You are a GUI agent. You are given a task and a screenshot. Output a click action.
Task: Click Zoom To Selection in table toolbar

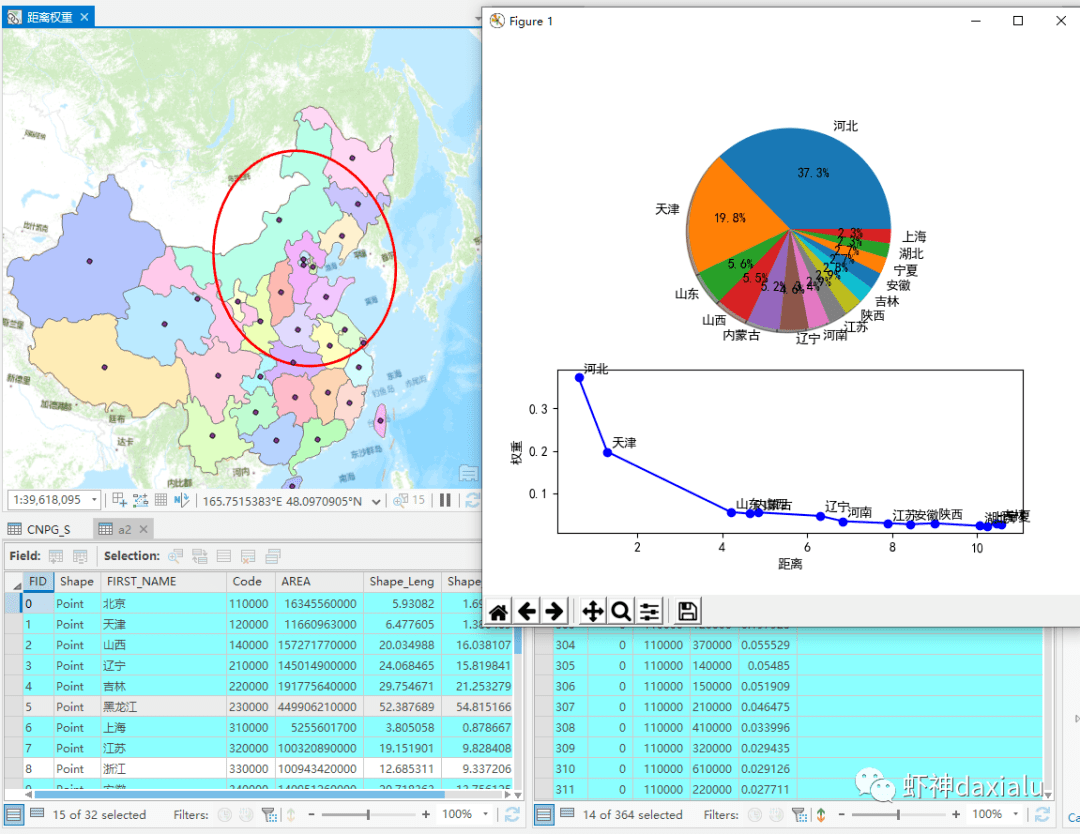pos(176,556)
